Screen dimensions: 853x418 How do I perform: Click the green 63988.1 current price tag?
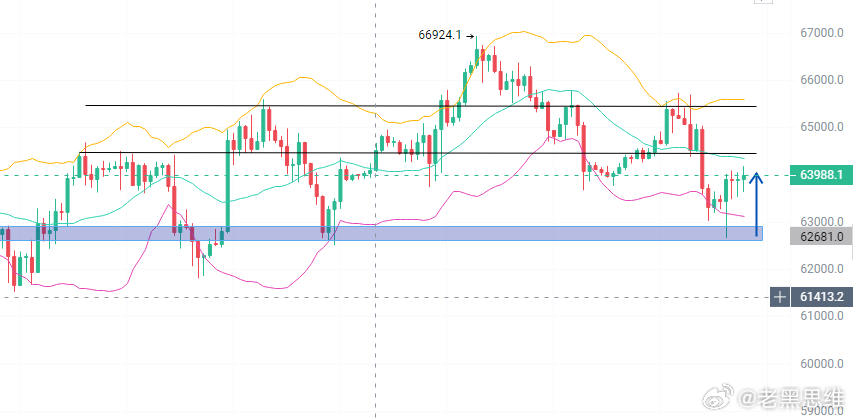click(821, 175)
